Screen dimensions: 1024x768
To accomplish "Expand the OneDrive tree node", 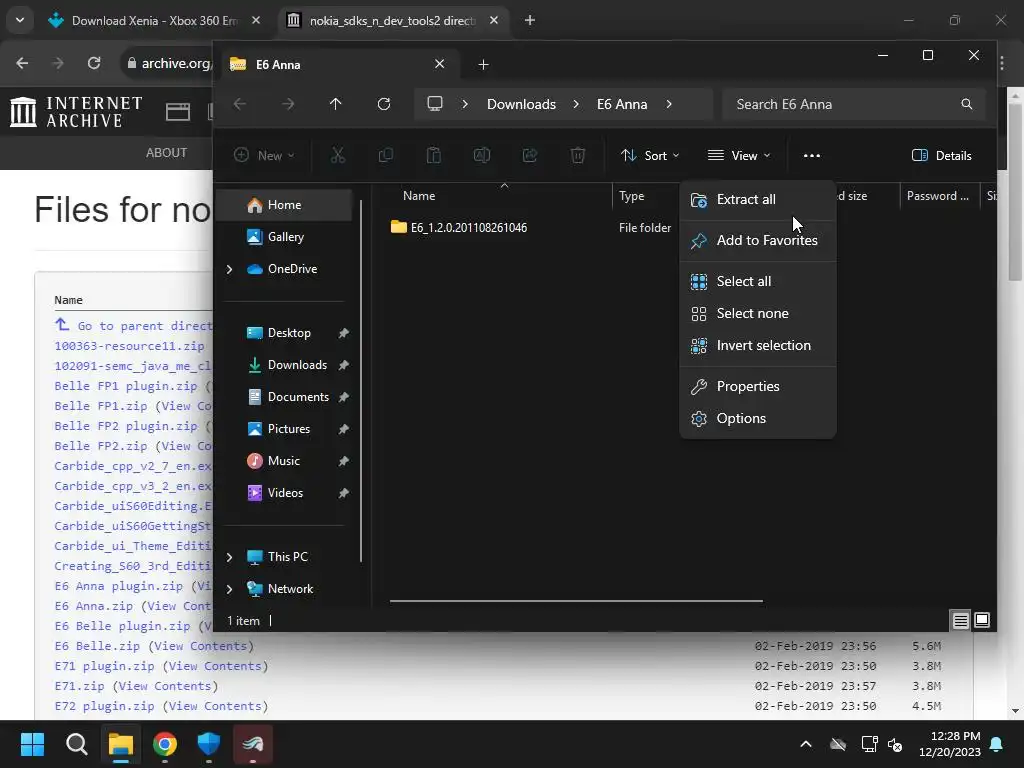I will click(x=229, y=269).
